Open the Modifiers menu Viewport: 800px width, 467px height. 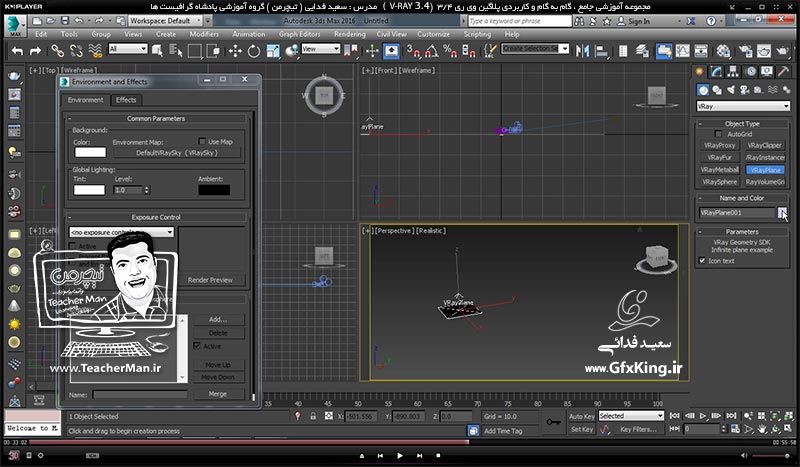(x=204, y=34)
